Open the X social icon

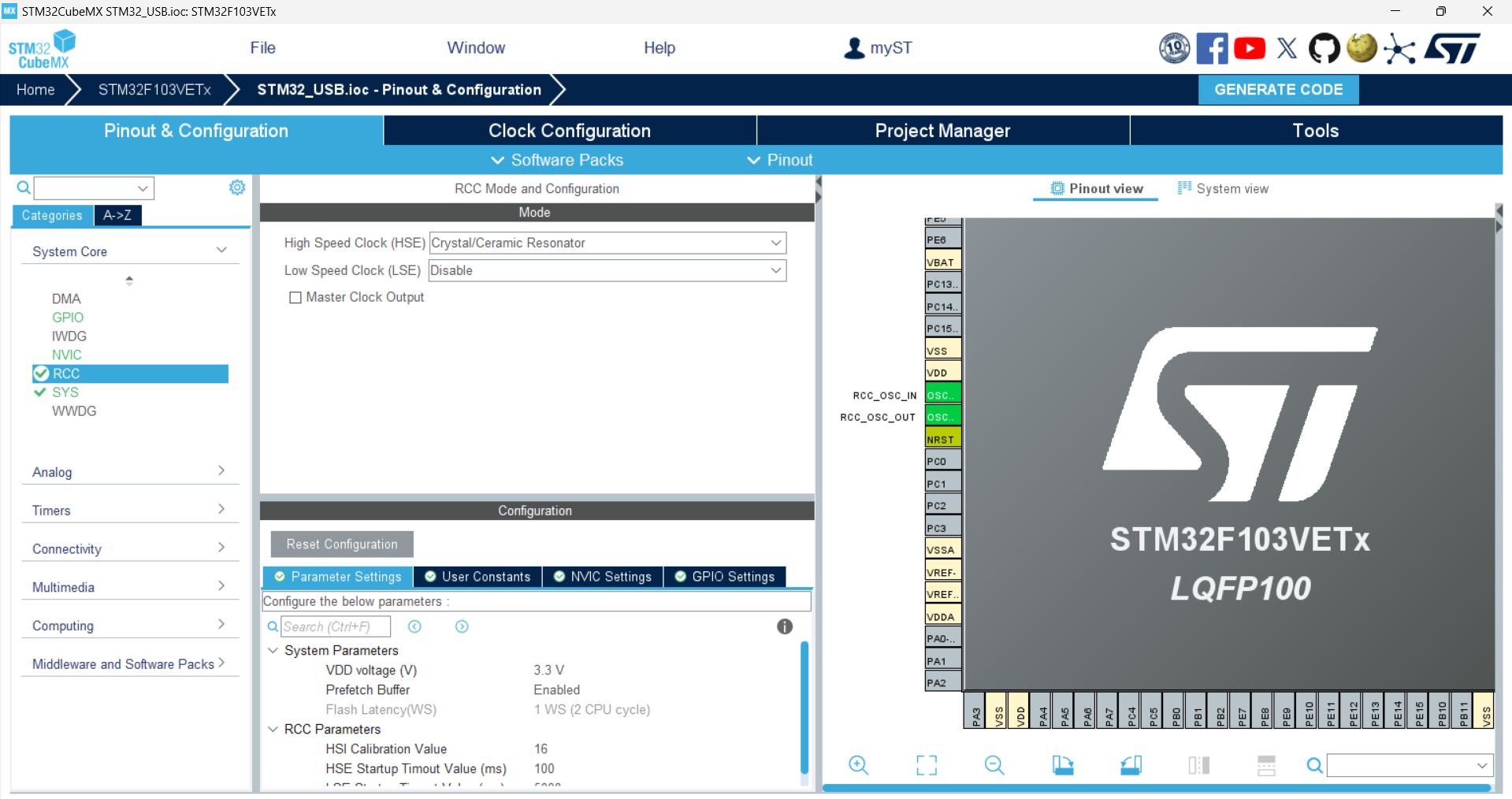pyautogui.click(x=1287, y=49)
